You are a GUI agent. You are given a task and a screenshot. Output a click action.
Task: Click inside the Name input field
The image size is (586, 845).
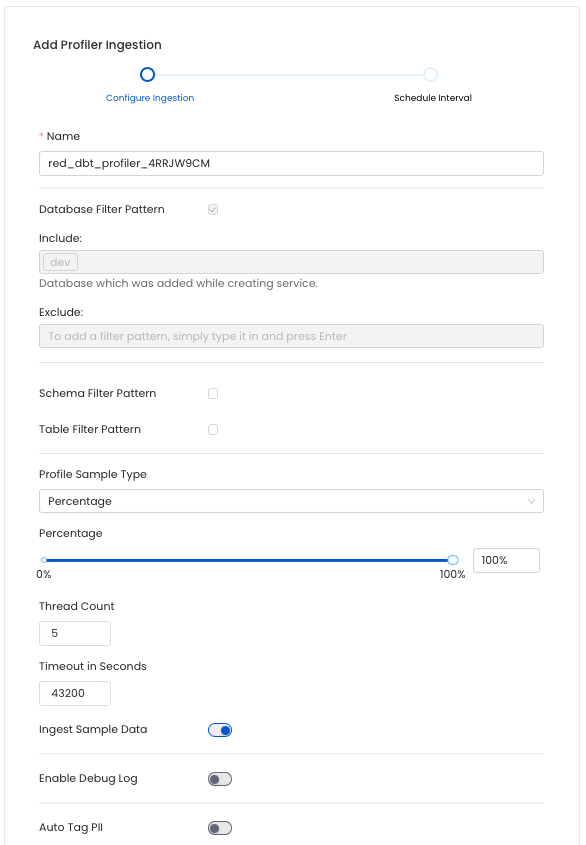291,163
